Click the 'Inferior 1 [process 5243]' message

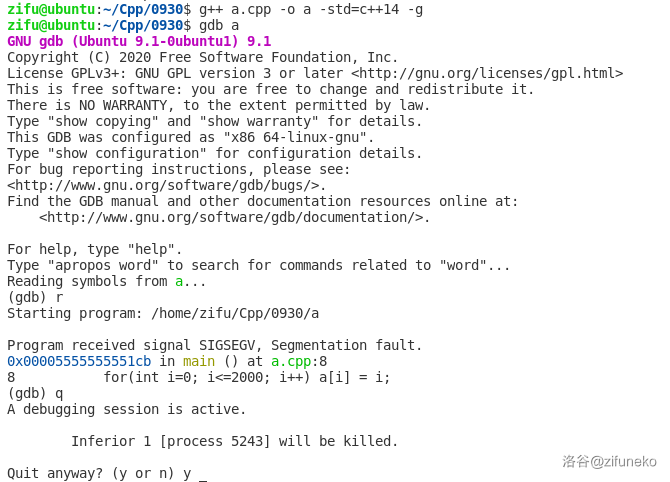[x=235, y=441]
